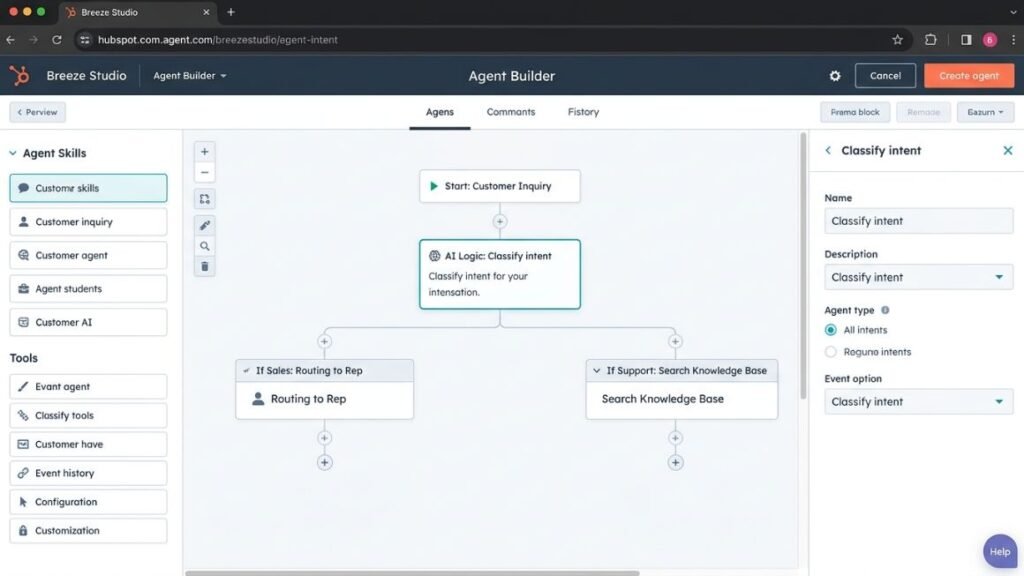The height and width of the screenshot is (576, 1024).
Task: Select the fit-to-screen canvas tool
Action: coord(204,199)
